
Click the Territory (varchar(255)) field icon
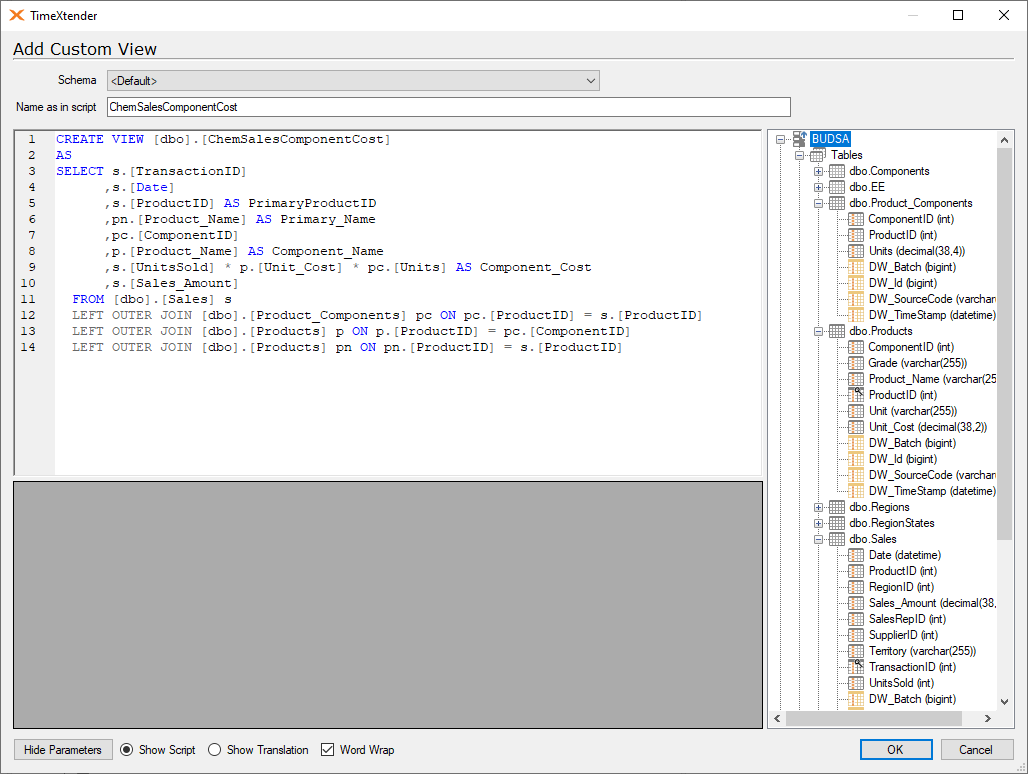(x=856, y=651)
